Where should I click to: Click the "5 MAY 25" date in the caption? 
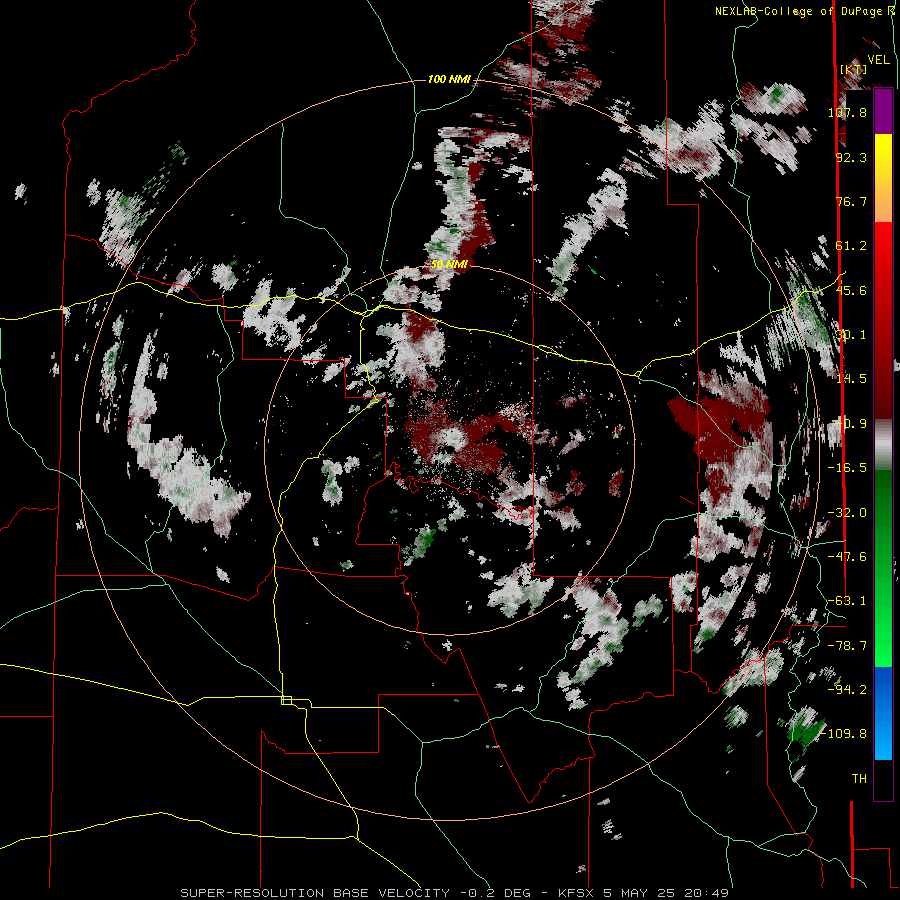click(x=640, y=893)
